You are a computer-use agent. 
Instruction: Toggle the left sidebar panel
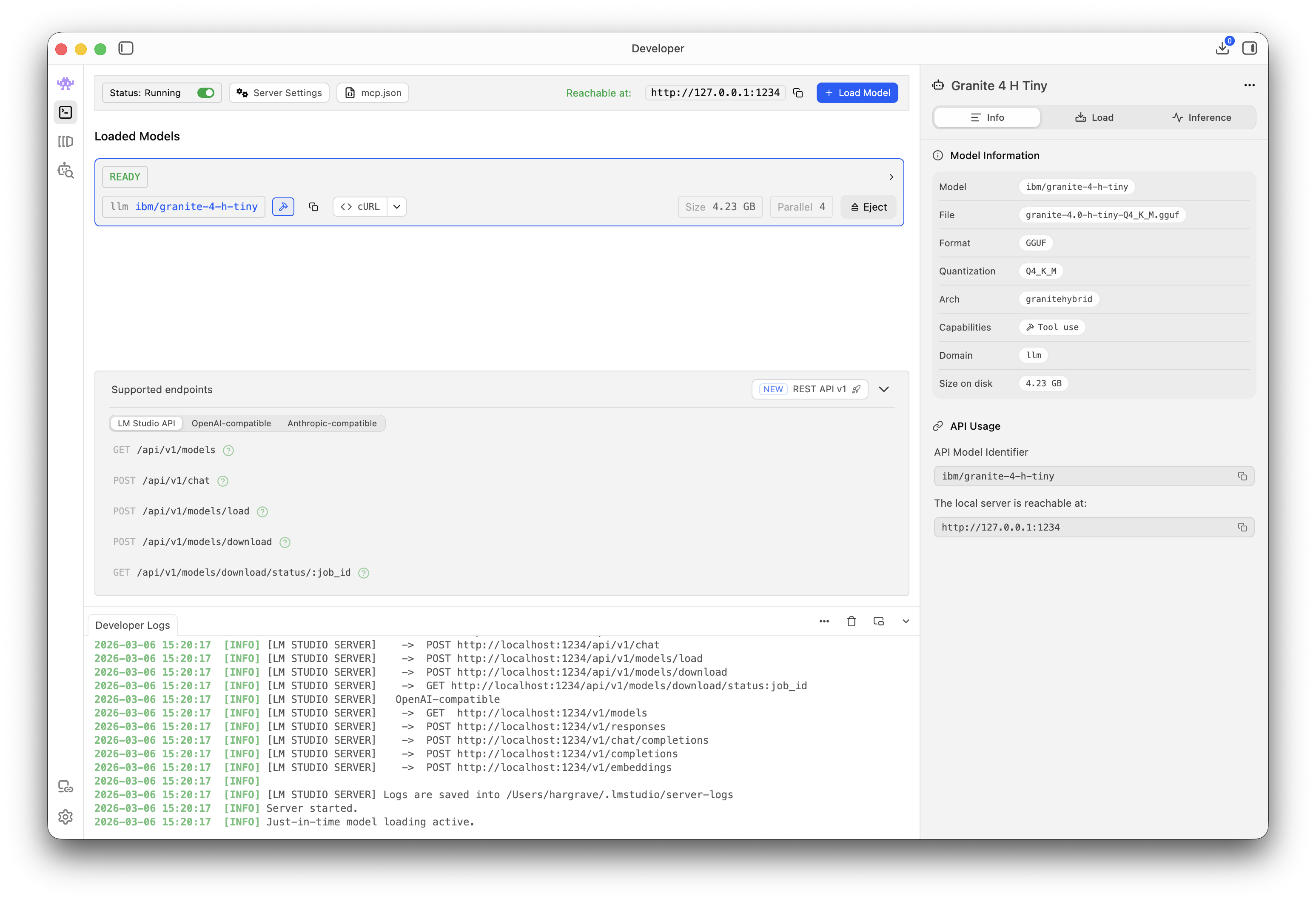[x=126, y=49]
